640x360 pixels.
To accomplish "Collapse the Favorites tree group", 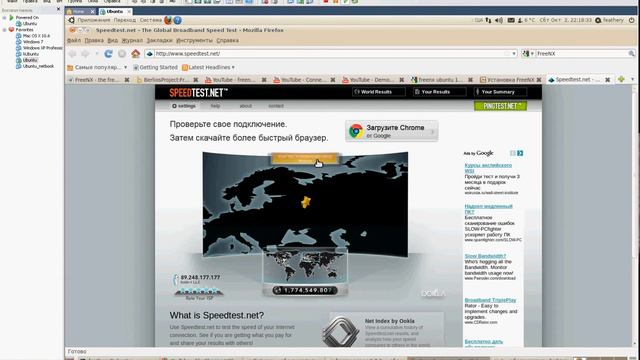I will click(4, 30).
